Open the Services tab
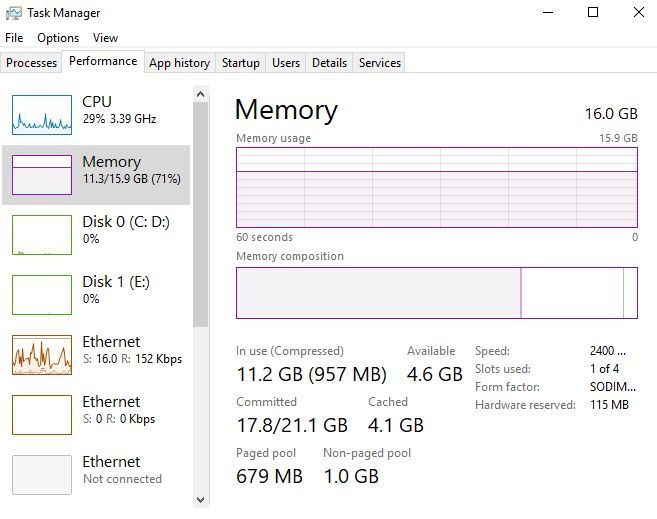This screenshot has width=657, height=519. (380, 63)
